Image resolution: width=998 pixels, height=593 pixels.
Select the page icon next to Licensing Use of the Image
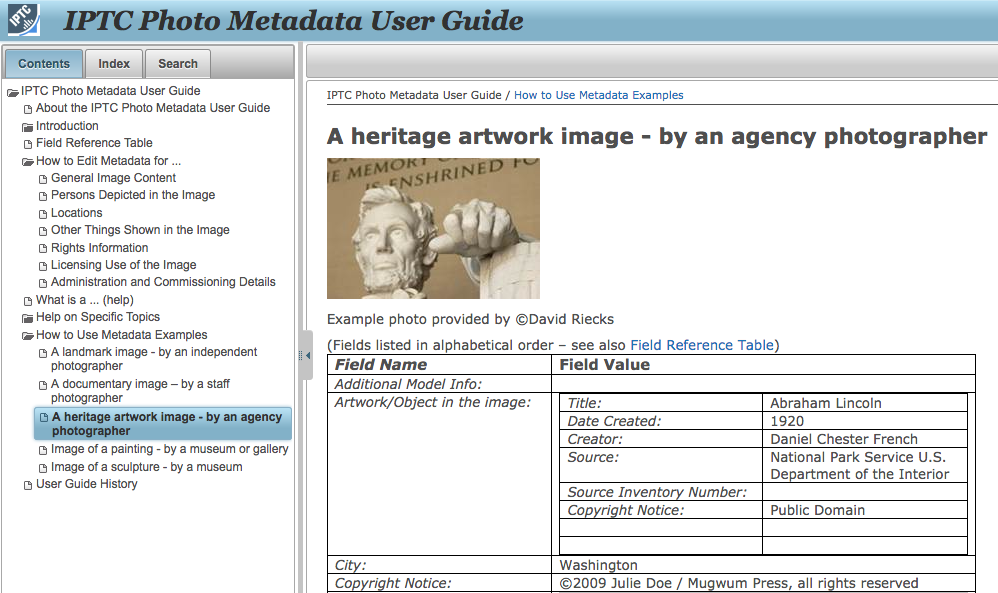click(x=42, y=264)
